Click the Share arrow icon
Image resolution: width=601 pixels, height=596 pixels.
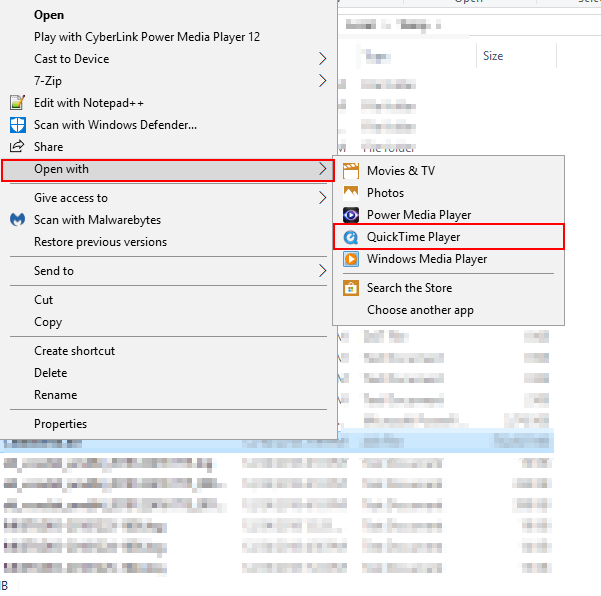pyautogui.click(x=17, y=146)
